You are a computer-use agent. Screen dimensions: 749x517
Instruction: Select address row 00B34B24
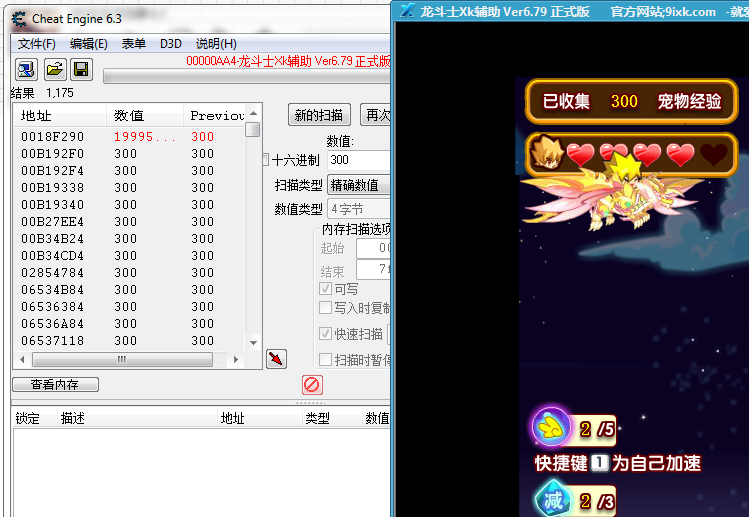[129, 238]
